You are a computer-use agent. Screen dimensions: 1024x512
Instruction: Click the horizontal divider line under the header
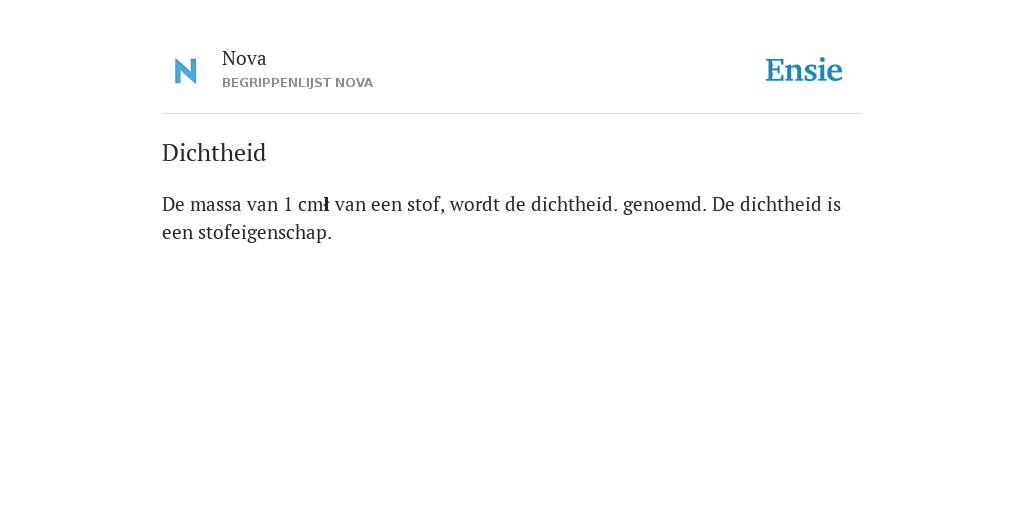[512, 114]
